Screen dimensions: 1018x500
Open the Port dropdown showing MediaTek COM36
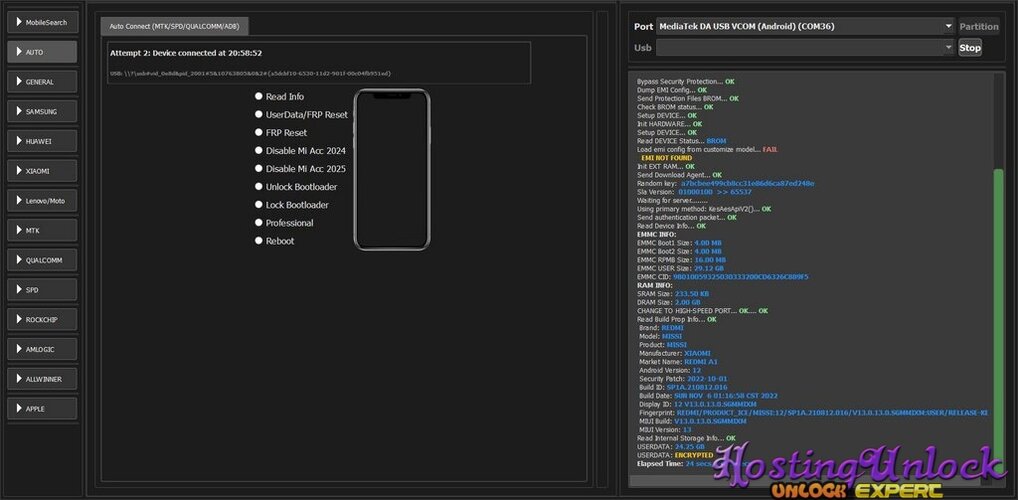(x=805, y=27)
